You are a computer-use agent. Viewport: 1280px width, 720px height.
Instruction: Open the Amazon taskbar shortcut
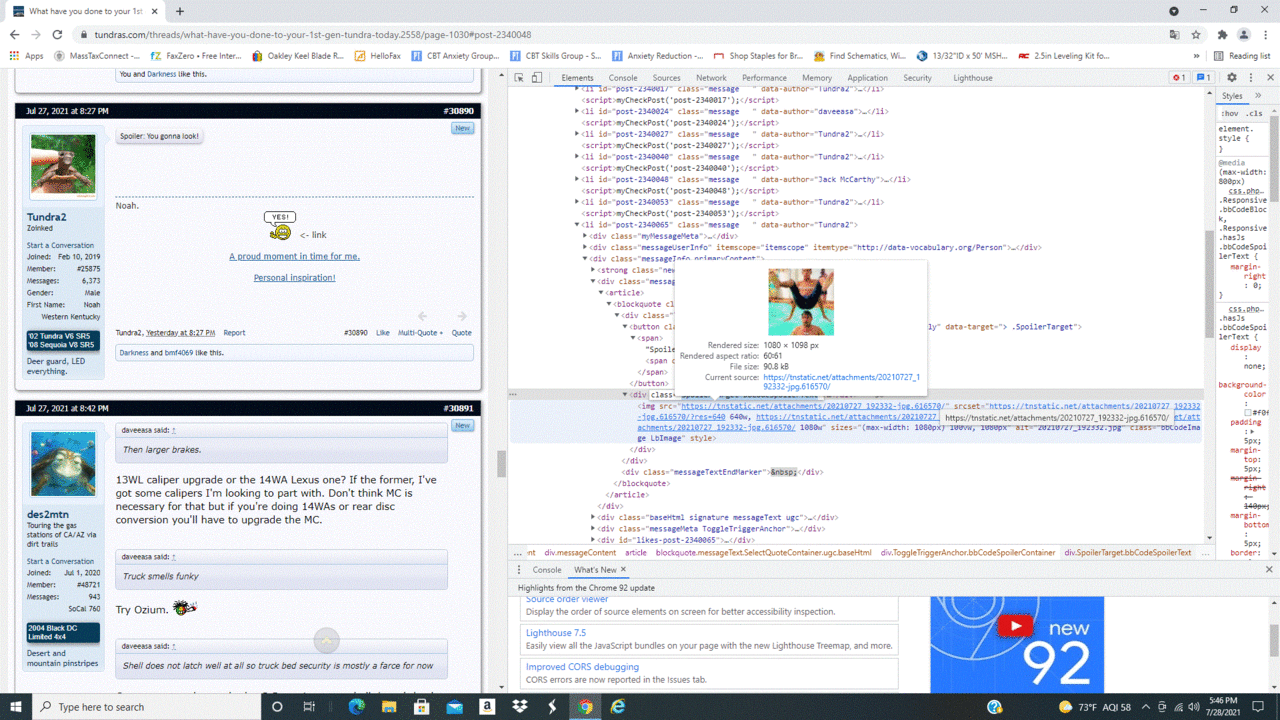(x=487, y=707)
